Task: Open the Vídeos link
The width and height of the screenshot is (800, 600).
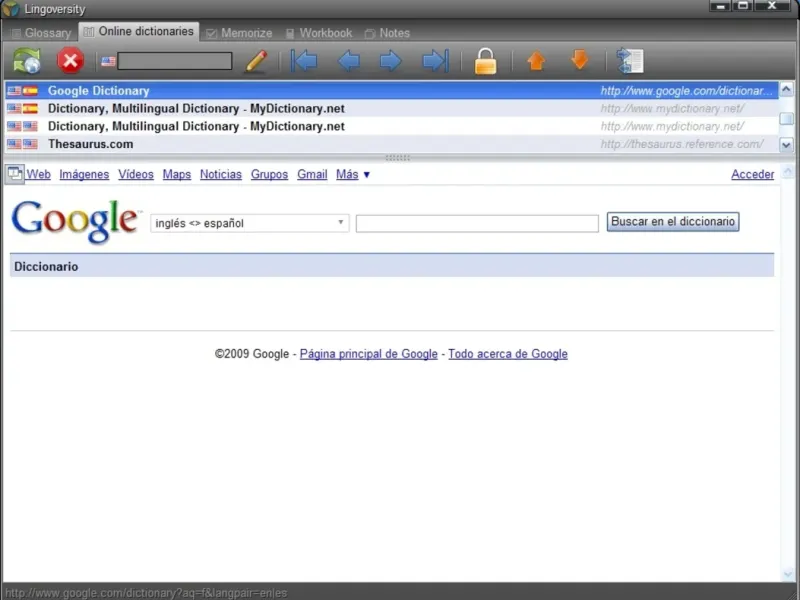Action: click(x=136, y=174)
